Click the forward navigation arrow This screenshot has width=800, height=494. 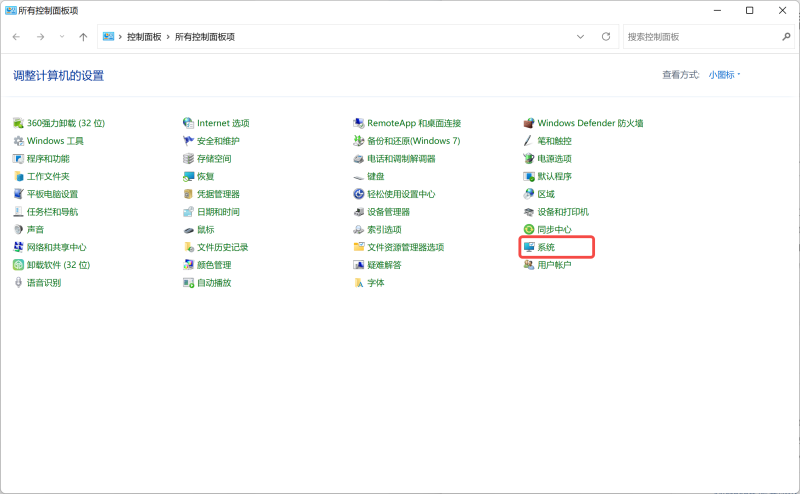coord(40,37)
